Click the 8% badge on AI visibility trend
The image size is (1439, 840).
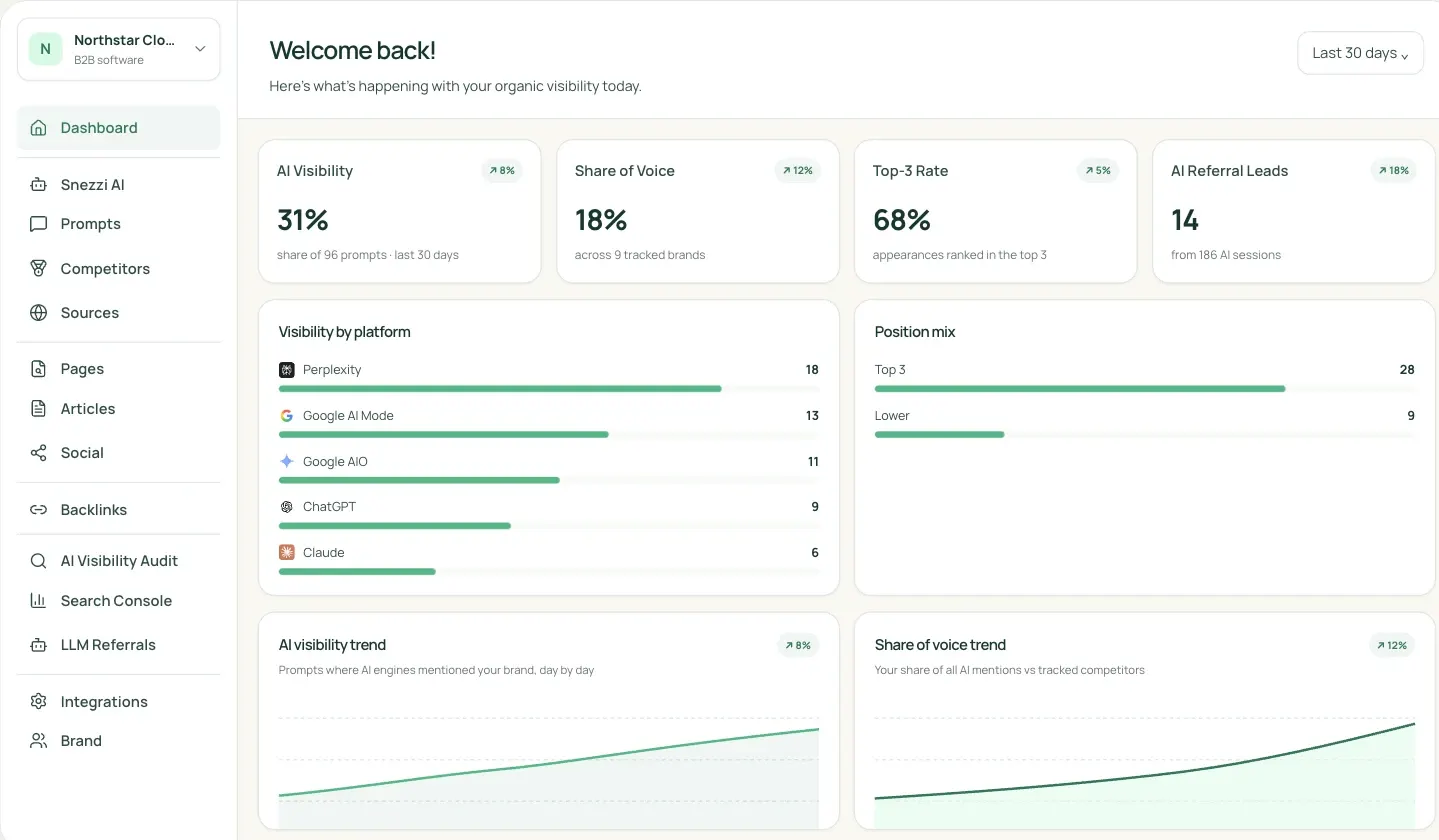pyautogui.click(x=798, y=646)
